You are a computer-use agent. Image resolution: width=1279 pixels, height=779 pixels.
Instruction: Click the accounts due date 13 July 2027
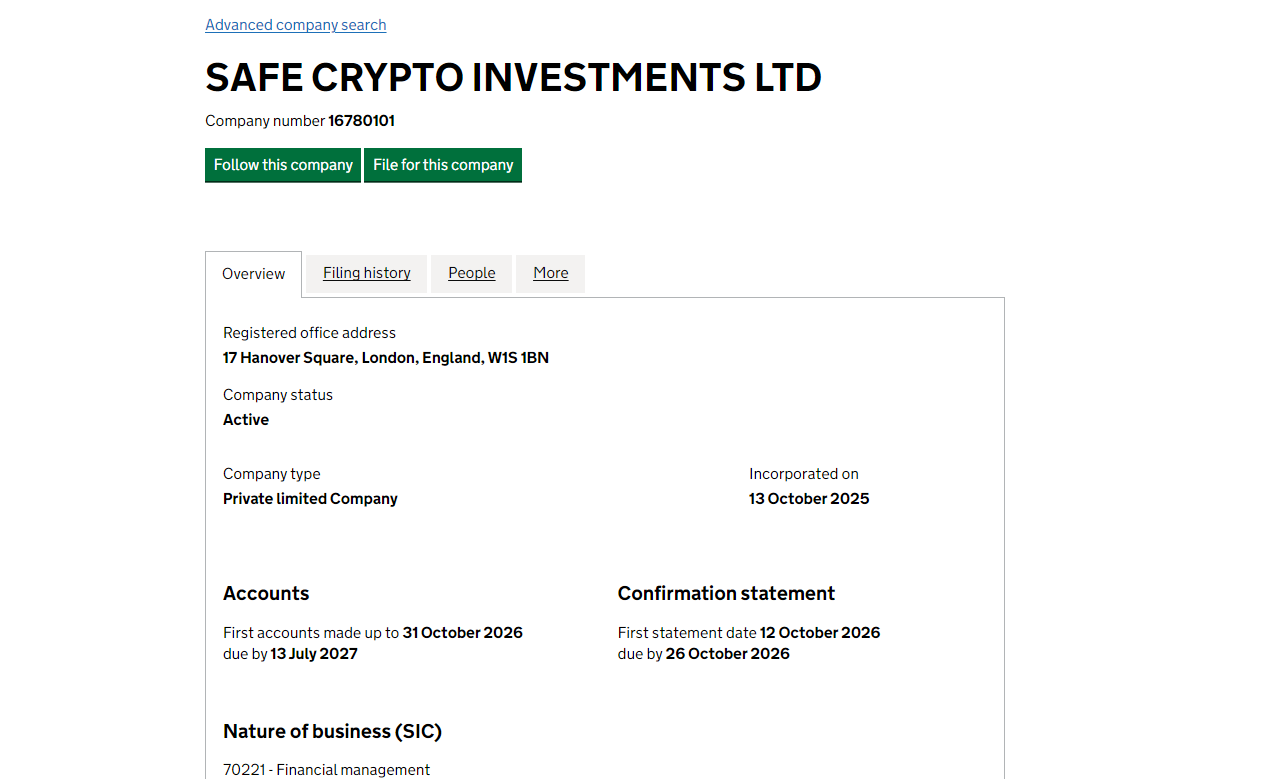click(314, 654)
